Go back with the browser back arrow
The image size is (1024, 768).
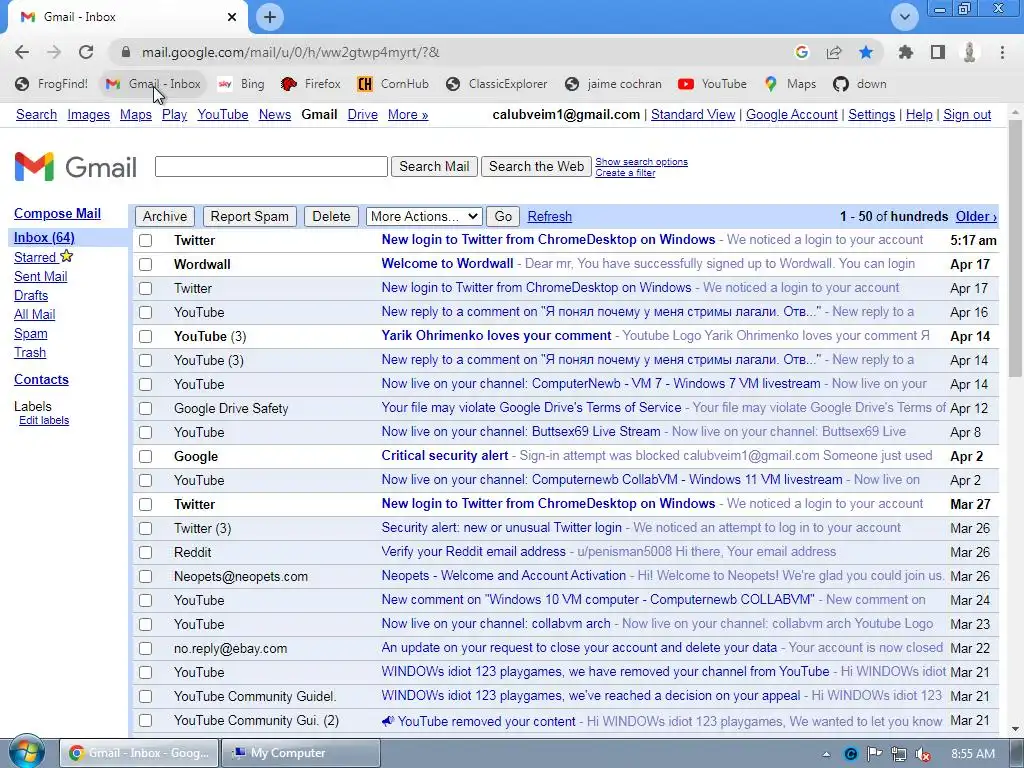[22, 52]
